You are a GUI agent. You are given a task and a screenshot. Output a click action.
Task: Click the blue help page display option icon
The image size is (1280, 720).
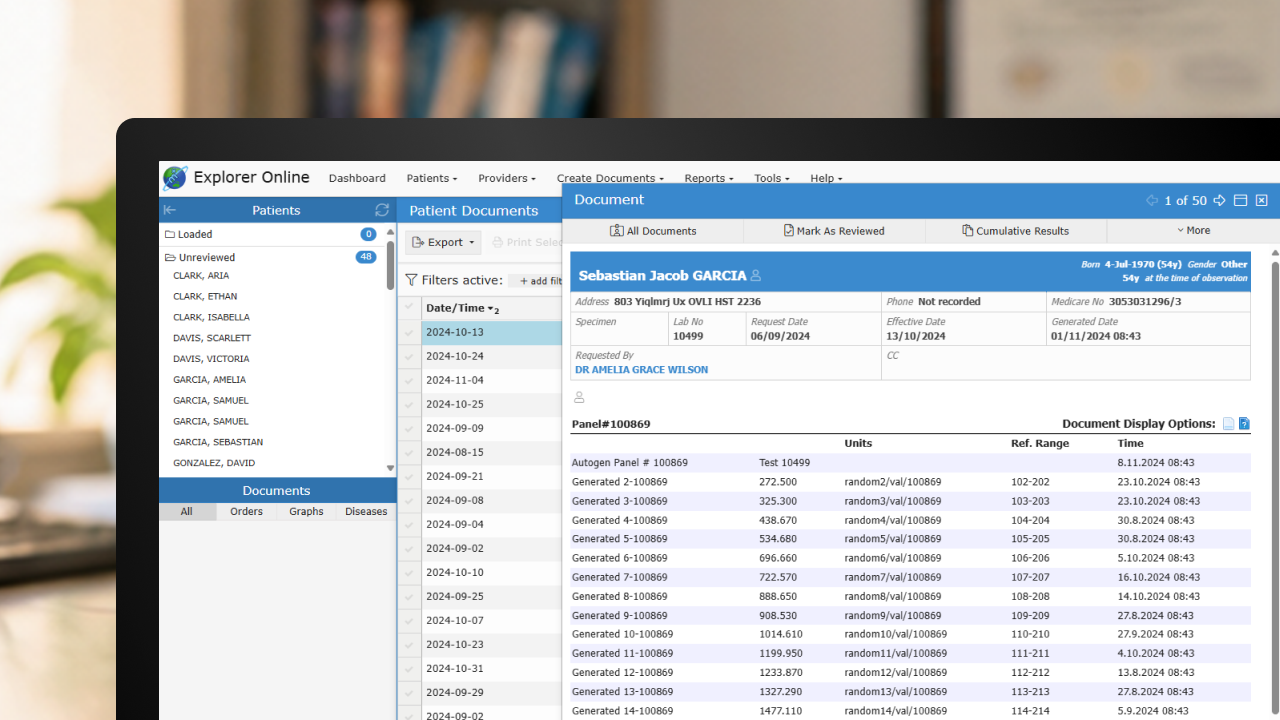pyautogui.click(x=1244, y=424)
